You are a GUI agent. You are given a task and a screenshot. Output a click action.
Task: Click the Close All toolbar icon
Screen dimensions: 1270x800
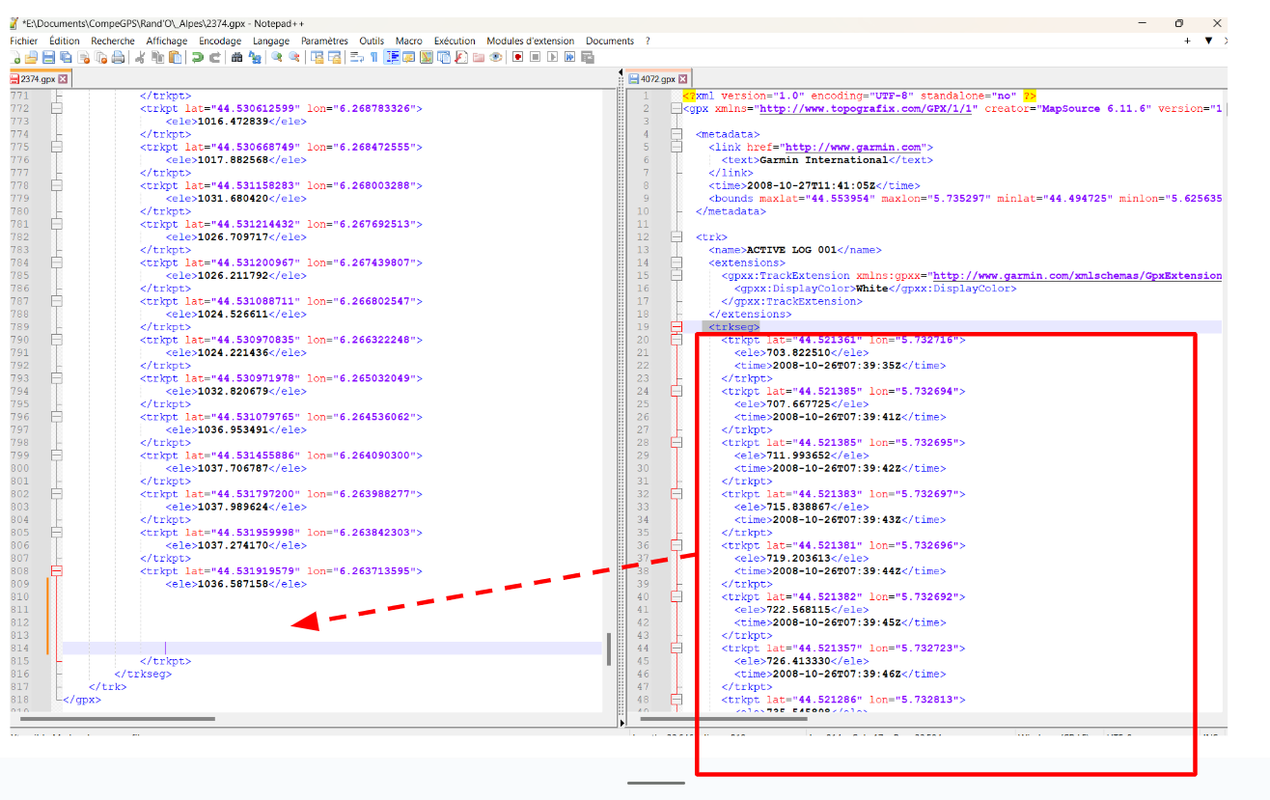pyautogui.click(x=100, y=58)
